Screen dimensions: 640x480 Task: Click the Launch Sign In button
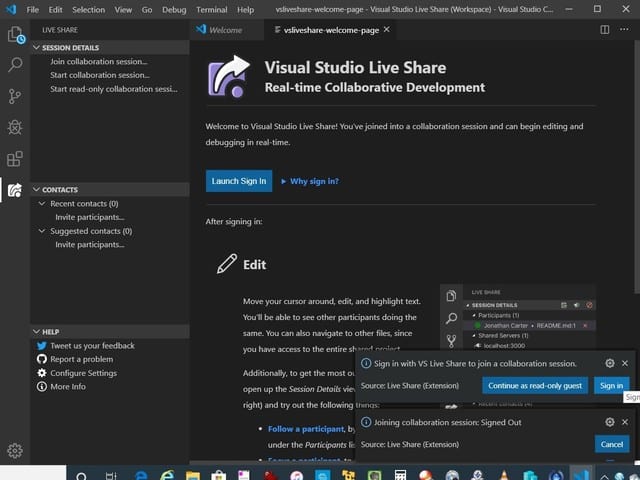click(239, 181)
